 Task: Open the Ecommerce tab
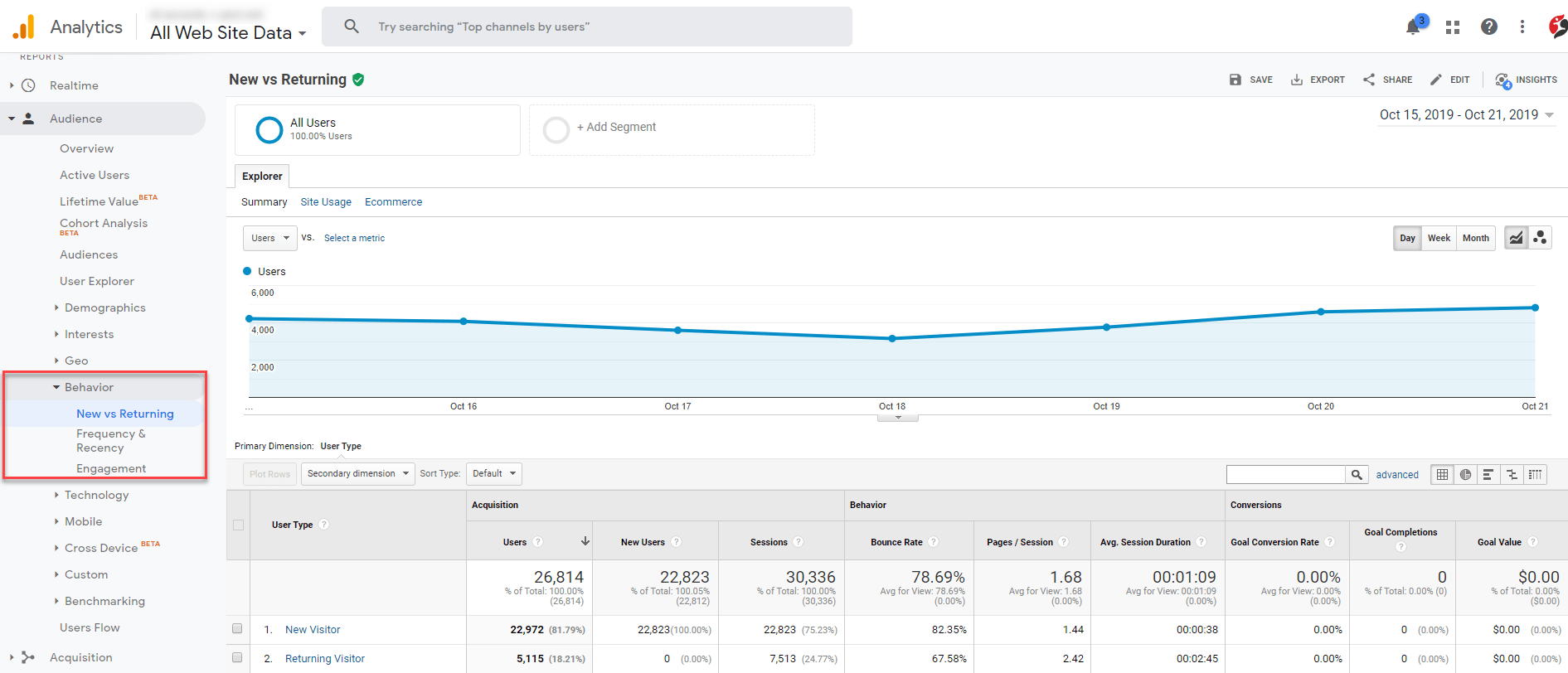[393, 202]
